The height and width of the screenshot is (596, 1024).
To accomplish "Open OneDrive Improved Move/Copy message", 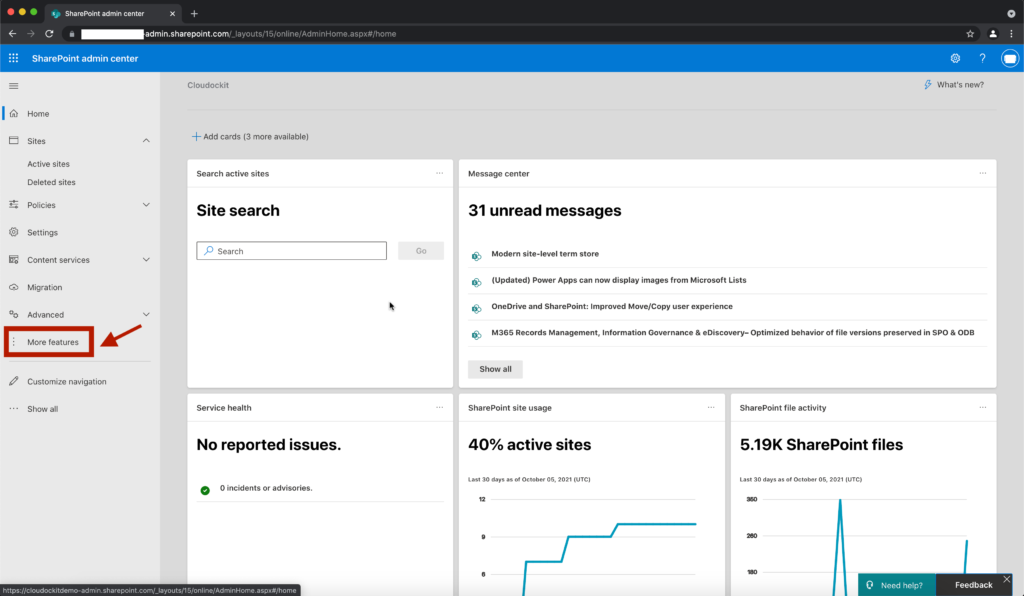I will pyautogui.click(x=612, y=306).
